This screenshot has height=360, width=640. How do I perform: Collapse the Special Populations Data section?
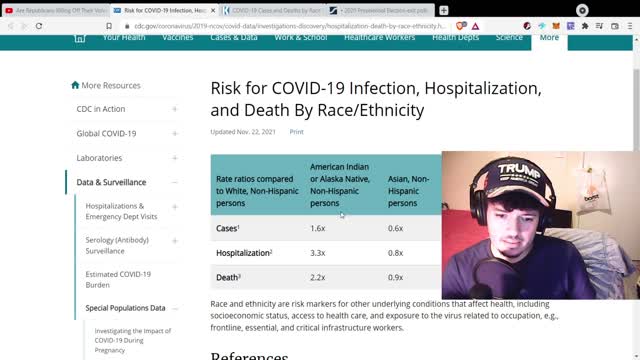pos(175,309)
